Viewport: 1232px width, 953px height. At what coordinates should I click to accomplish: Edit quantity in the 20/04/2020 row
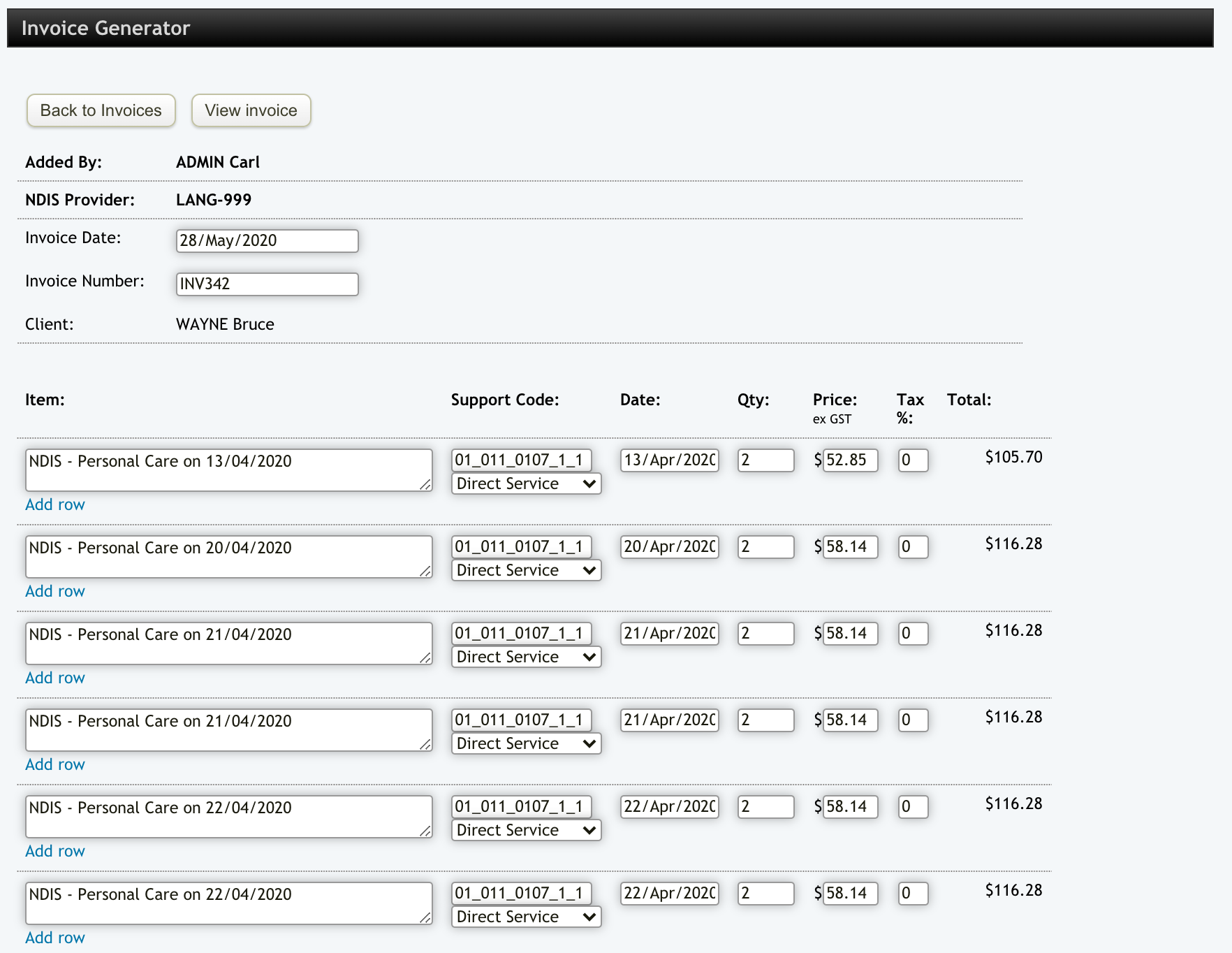766,546
